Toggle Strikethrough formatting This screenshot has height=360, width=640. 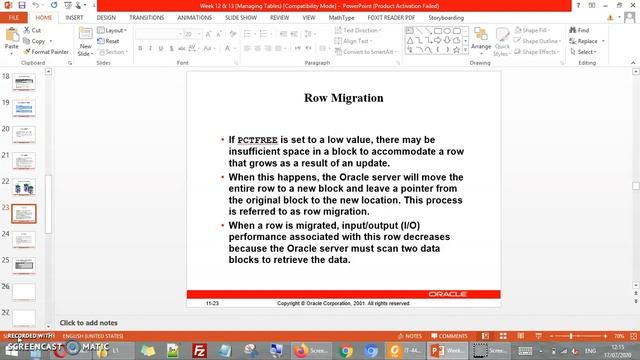click(x=182, y=49)
